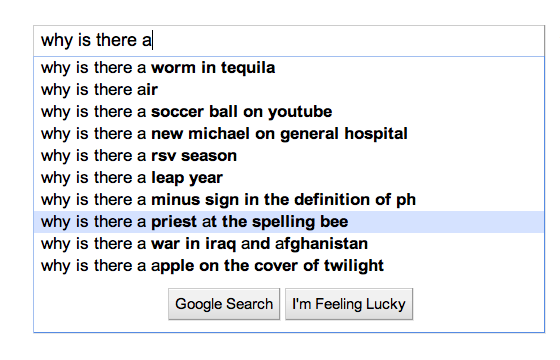Select 'priest at the spelling bee' suggestion

[289, 222]
